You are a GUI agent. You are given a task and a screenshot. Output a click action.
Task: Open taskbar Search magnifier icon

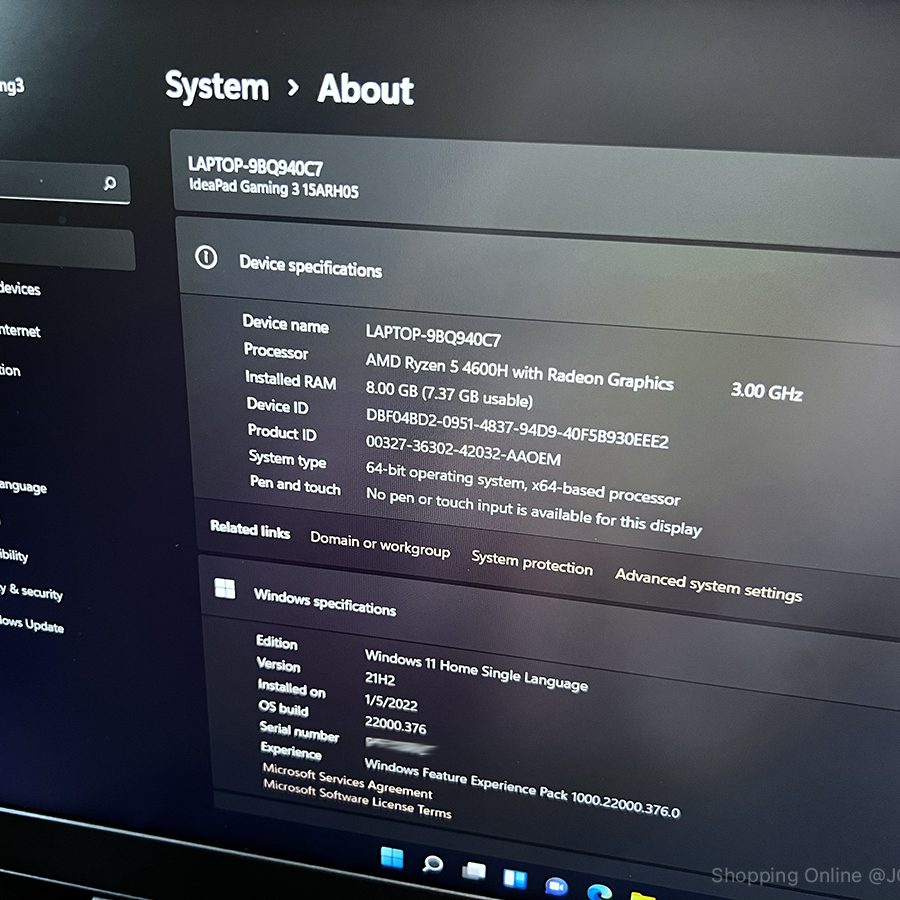pos(432,864)
